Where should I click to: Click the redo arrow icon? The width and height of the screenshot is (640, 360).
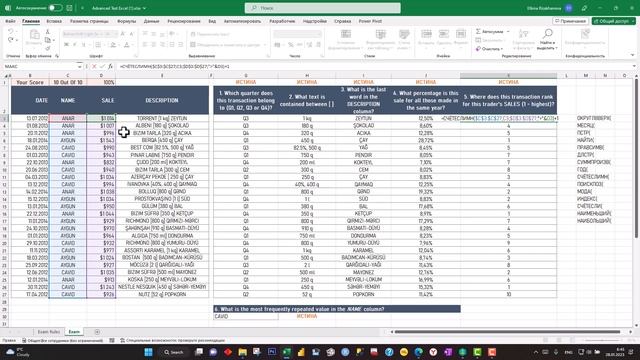(11, 40)
